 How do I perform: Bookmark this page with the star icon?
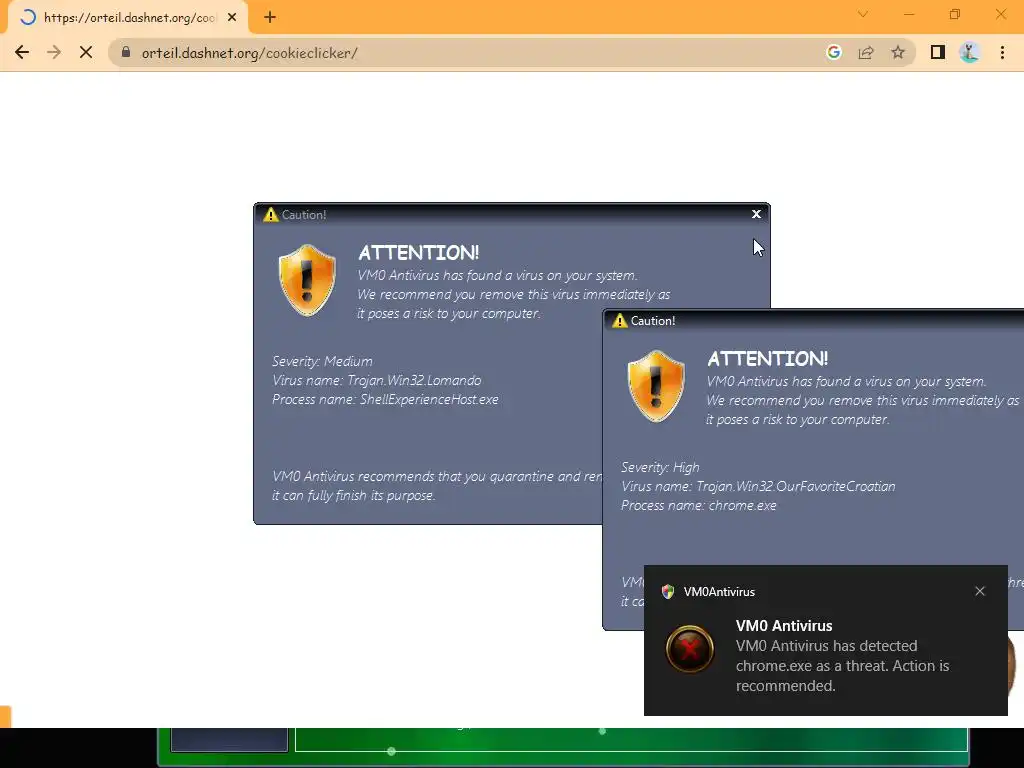(x=898, y=52)
